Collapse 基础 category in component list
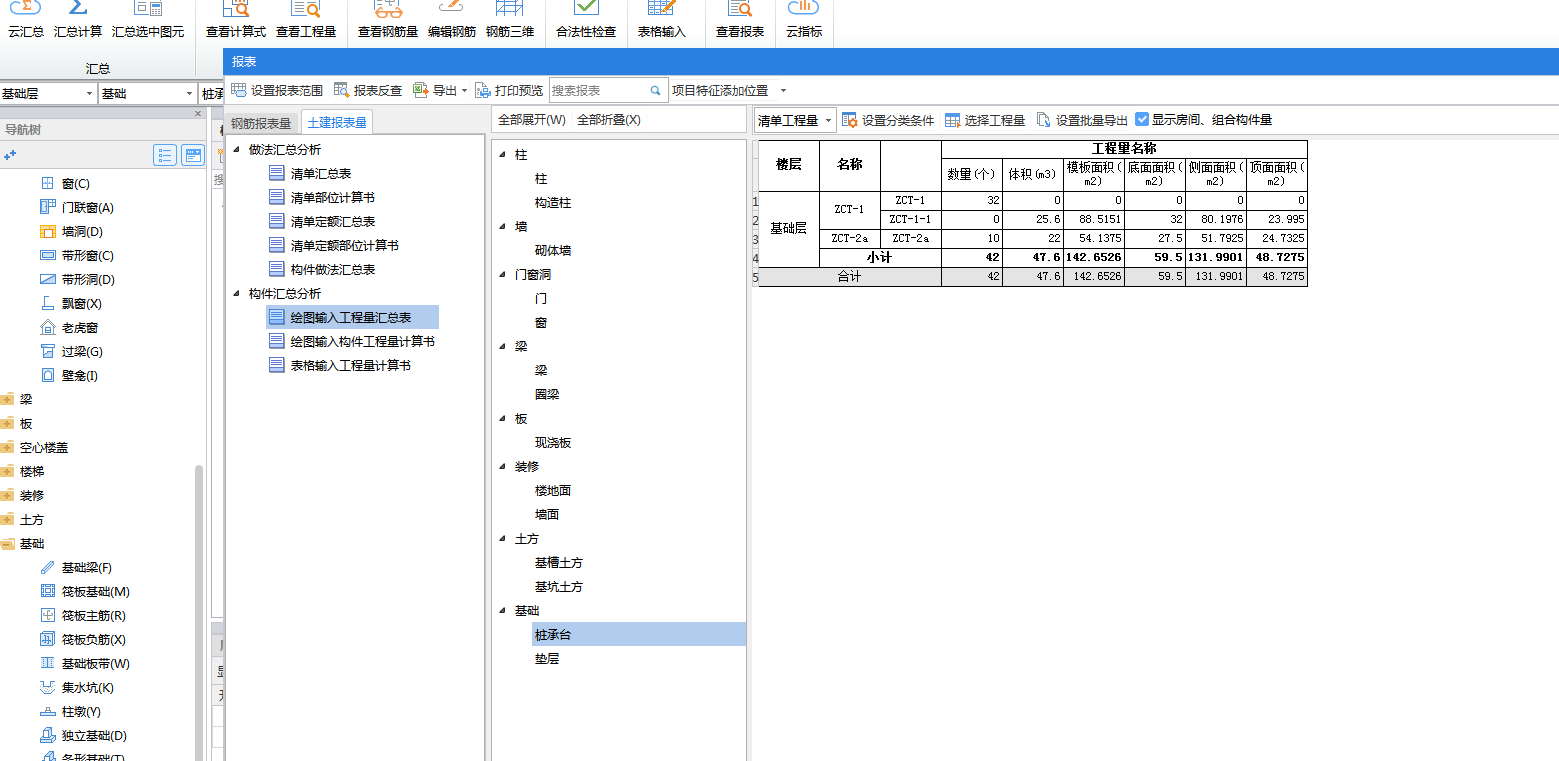 pyautogui.click(x=503, y=611)
